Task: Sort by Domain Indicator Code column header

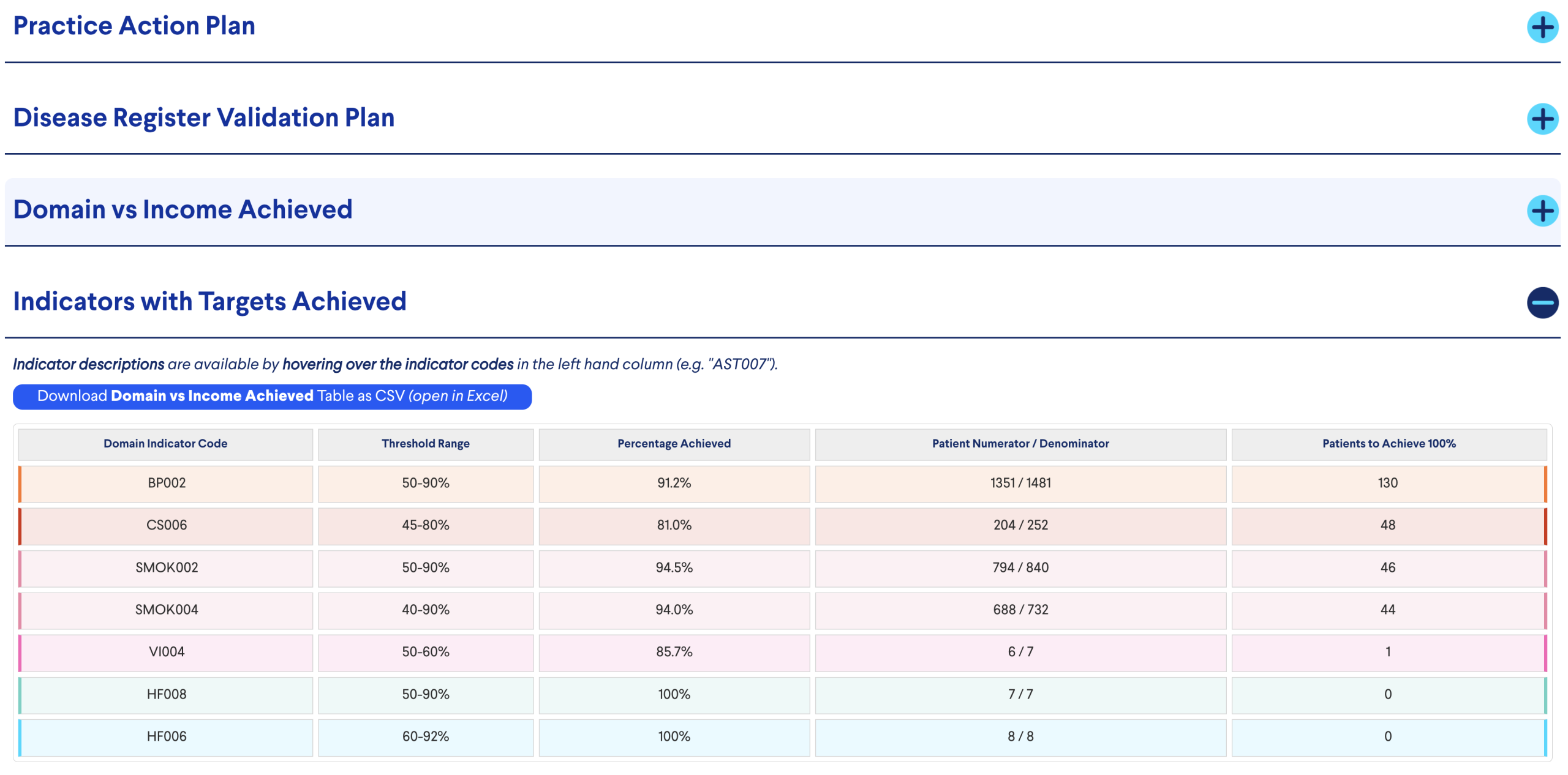Action: click(165, 444)
